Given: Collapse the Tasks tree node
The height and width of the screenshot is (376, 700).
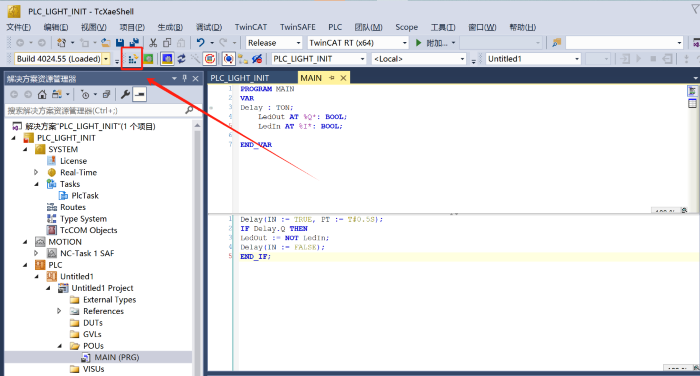Looking at the screenshot, I should pyautogui.click(x=36, y=184).
